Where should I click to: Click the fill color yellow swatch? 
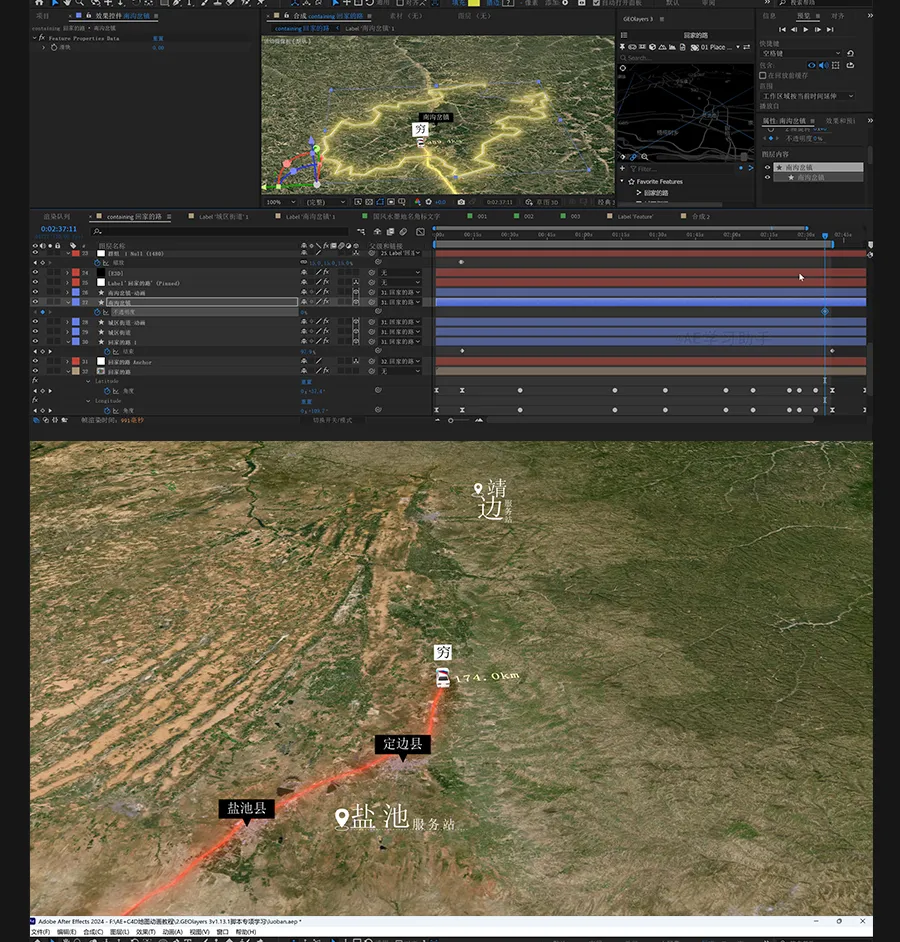pyautogui.click(x=474, y=3)
